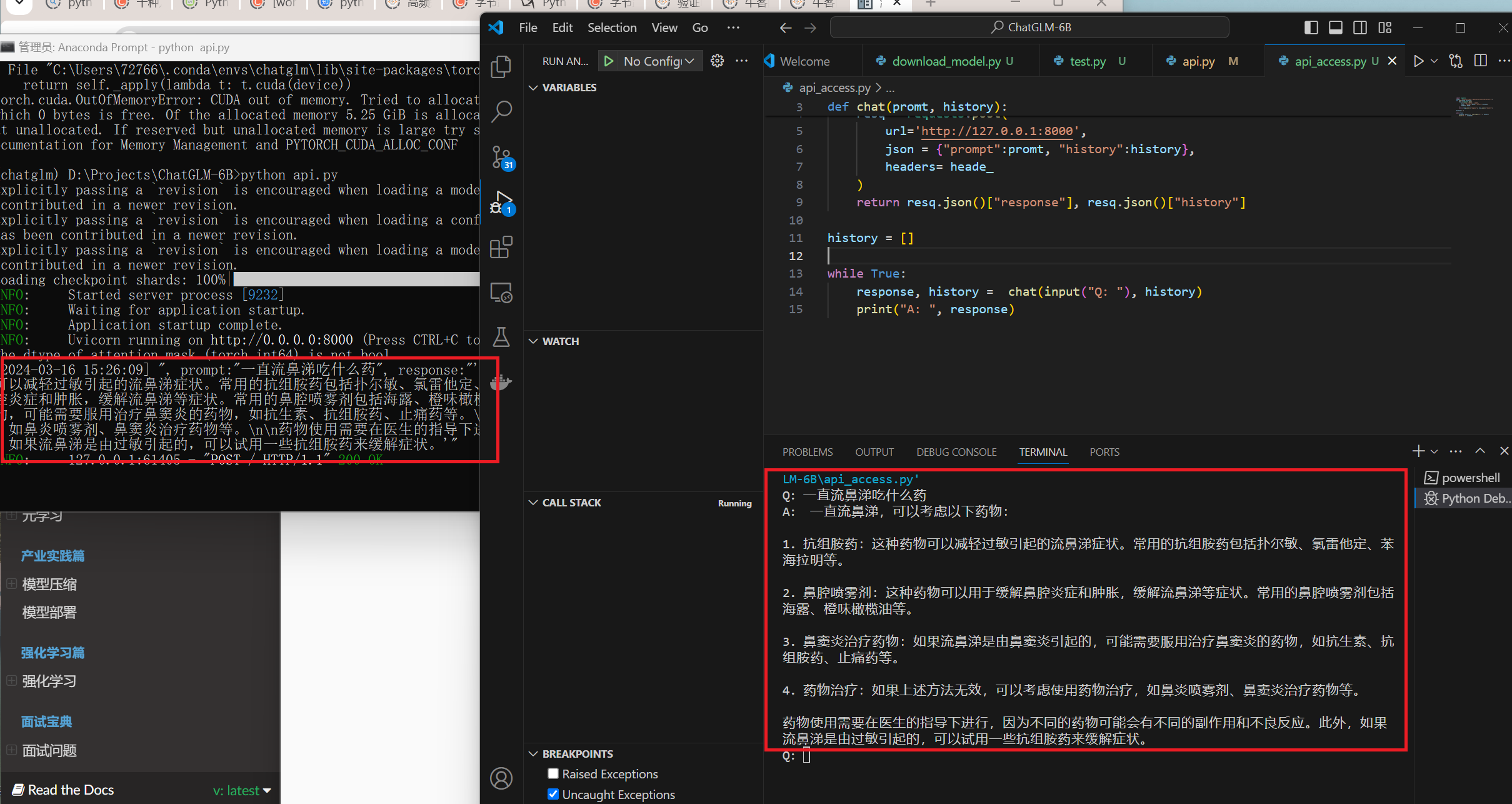The image size is (1512, 804).
Task: Open the Explorer view in activity bar
Action: (x=501, y=68)
